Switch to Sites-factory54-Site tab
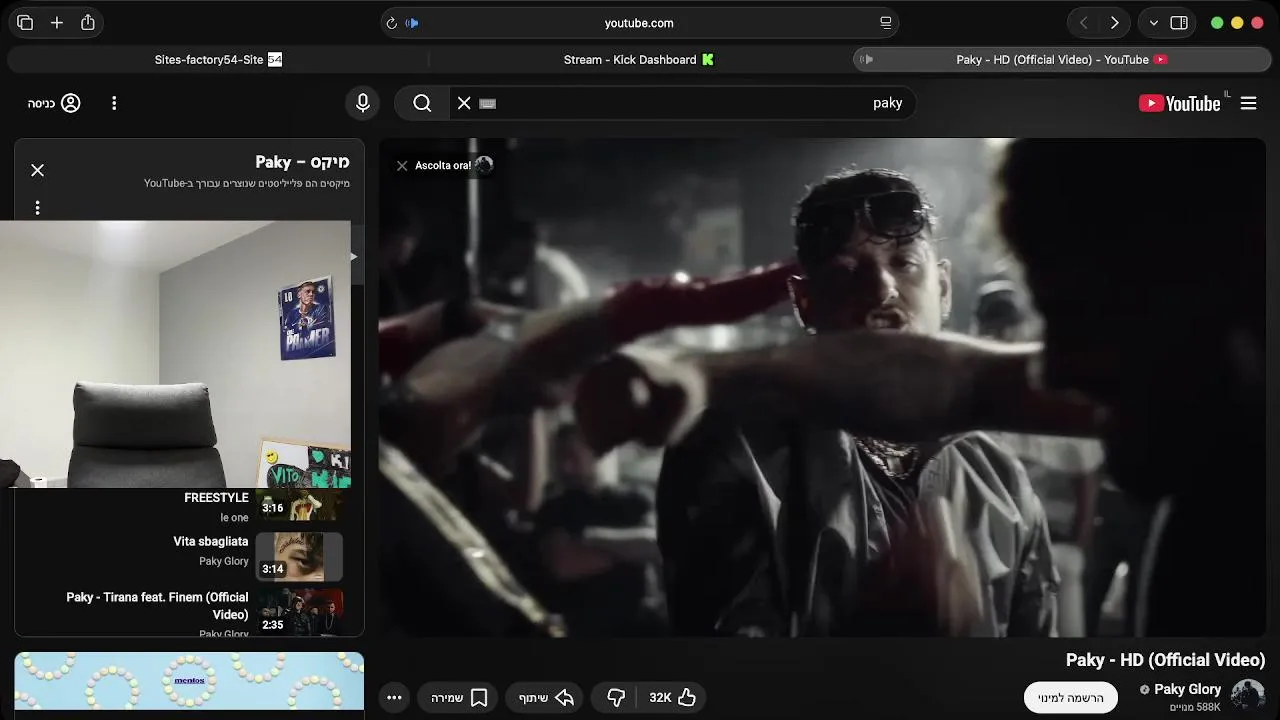Viewport: 1280px width, 720px height. [x=218, y=60]
